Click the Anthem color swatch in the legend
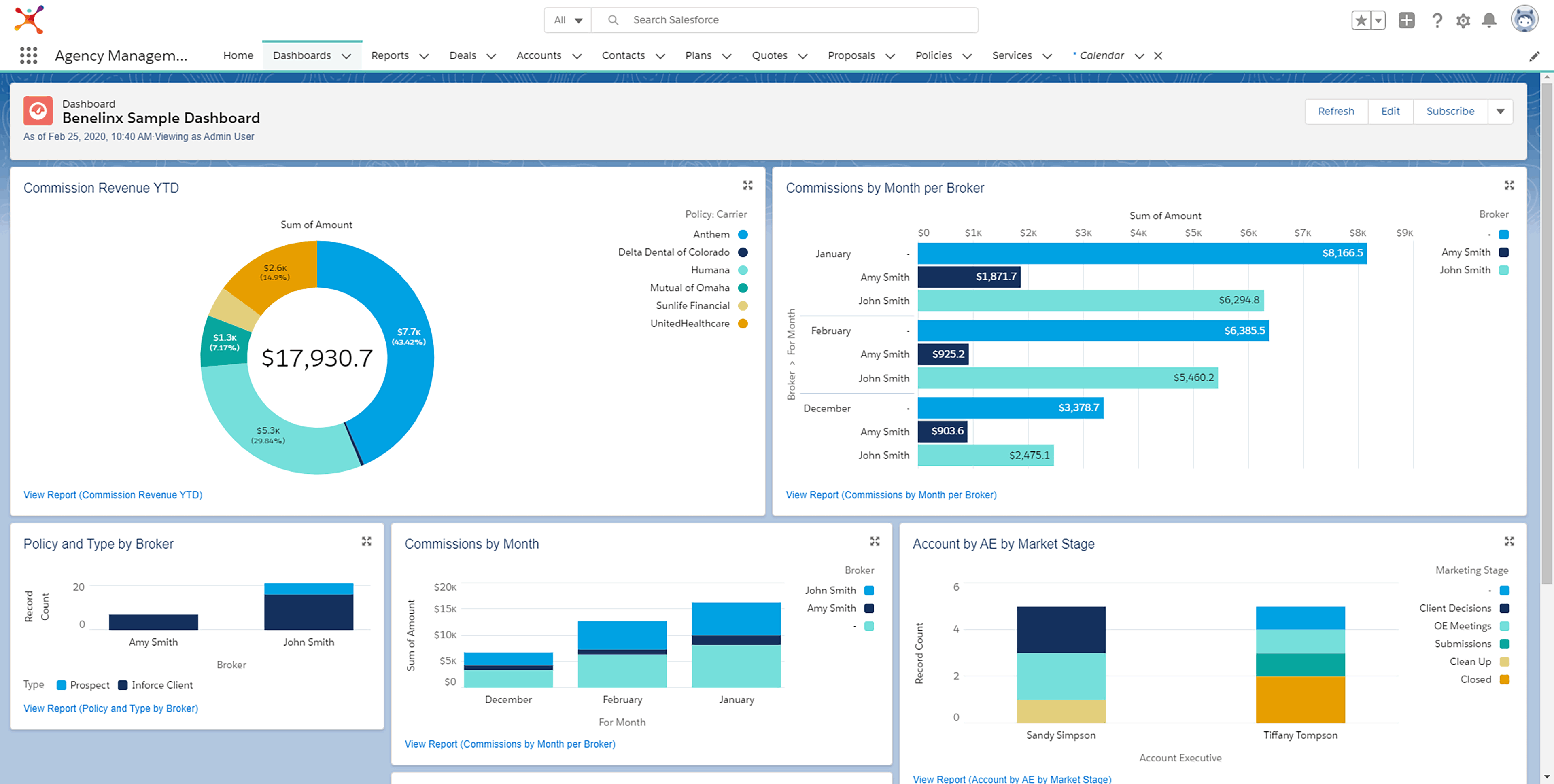This screenshot has height=784, width=1554. point(743,234)
